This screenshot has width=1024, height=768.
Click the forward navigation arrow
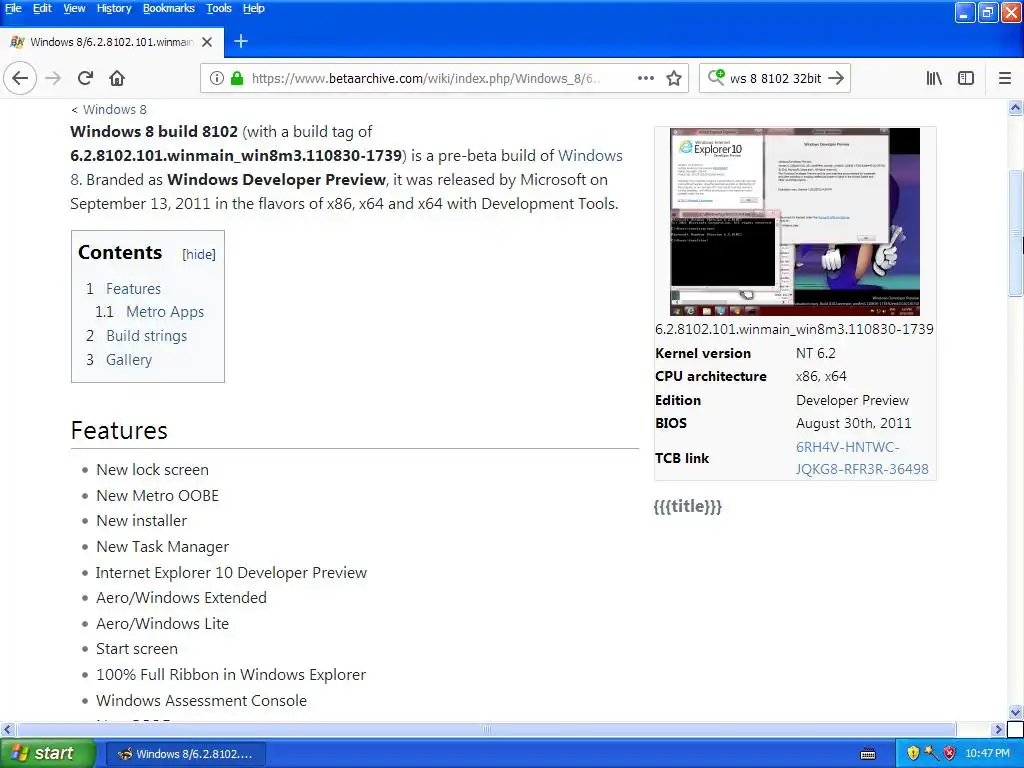(x=53, y=78)
